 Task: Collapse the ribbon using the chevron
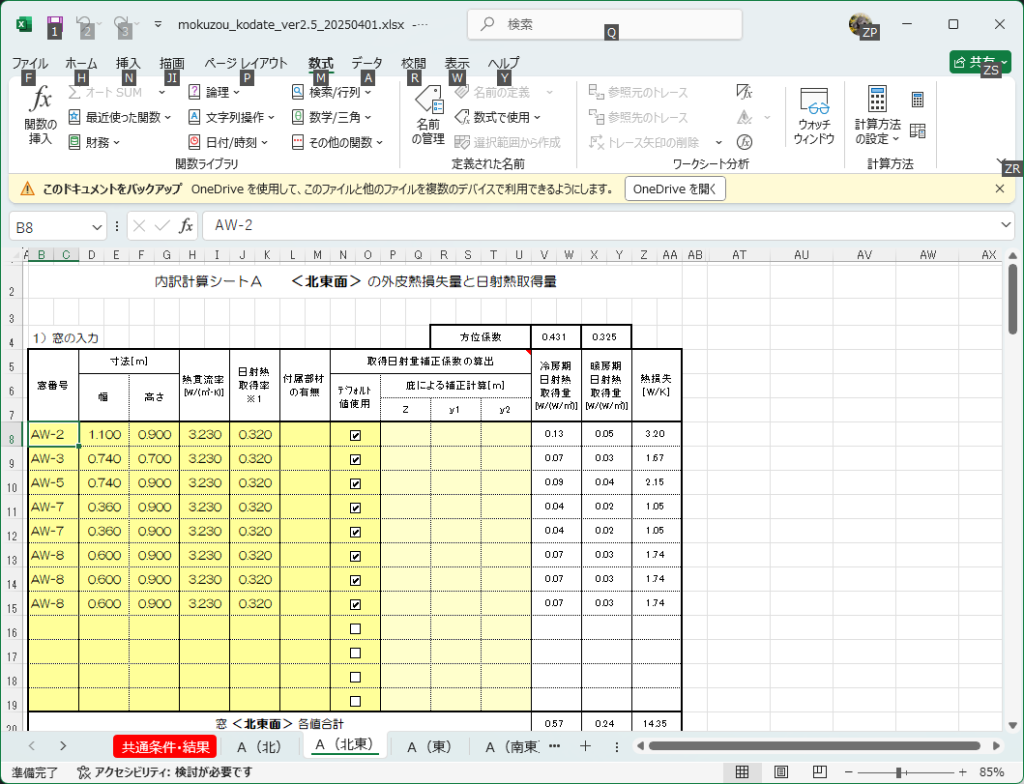pyautogui.click(x=1000, y=161)
